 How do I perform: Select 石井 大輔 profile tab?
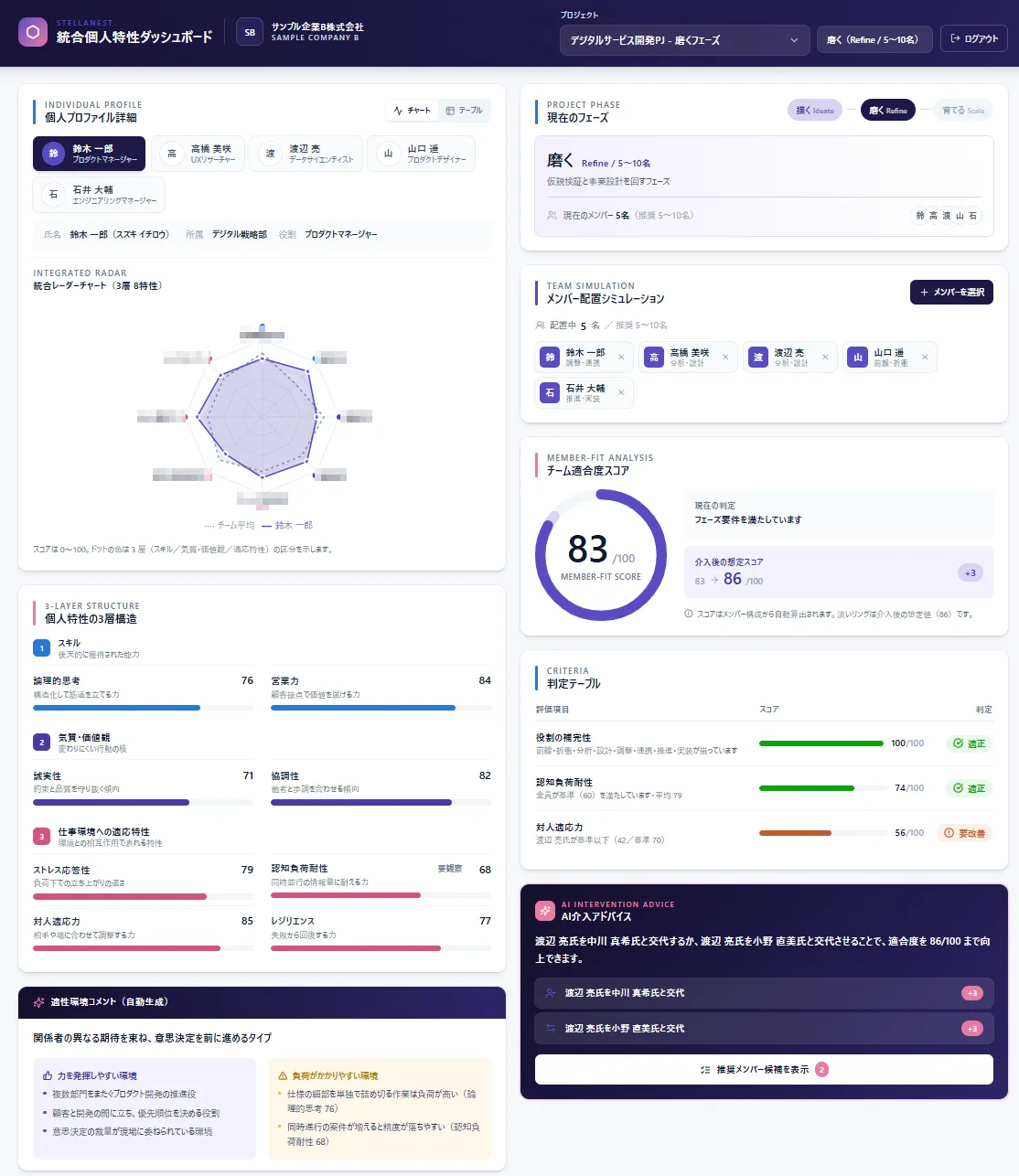pyautogui.click(x=99, y=195)
